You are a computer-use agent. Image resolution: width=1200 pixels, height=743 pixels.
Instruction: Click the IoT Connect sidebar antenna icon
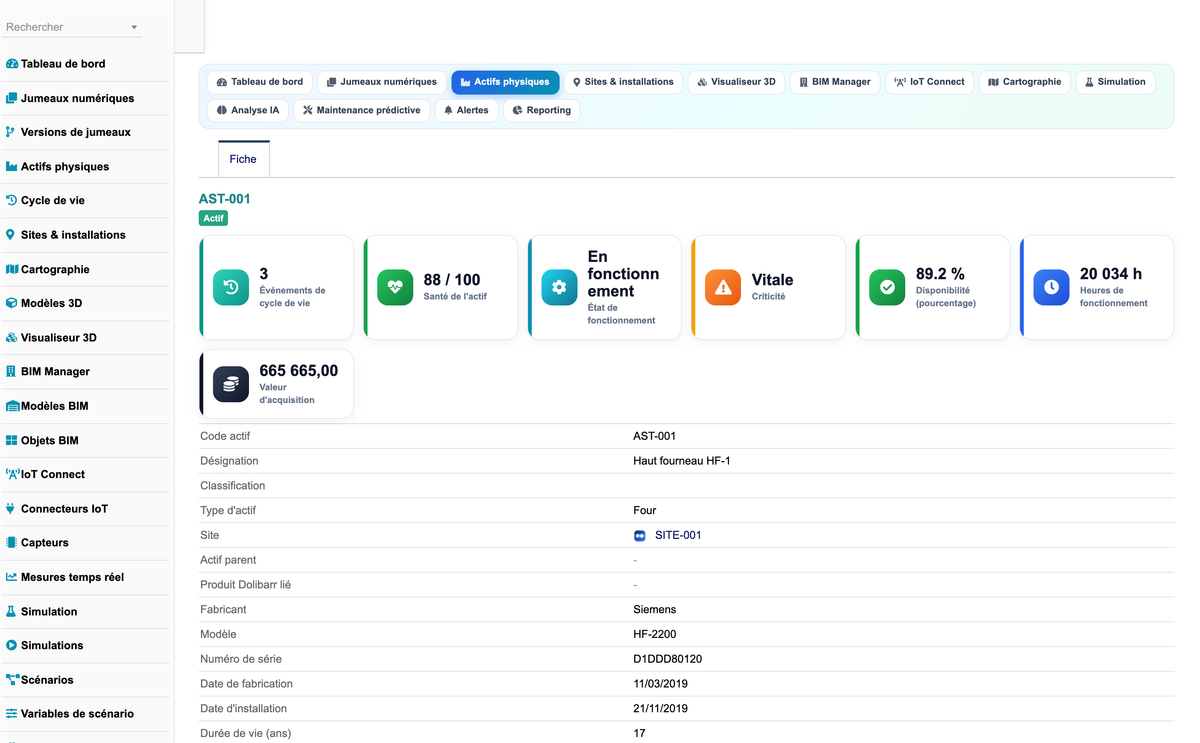(13, 474)
